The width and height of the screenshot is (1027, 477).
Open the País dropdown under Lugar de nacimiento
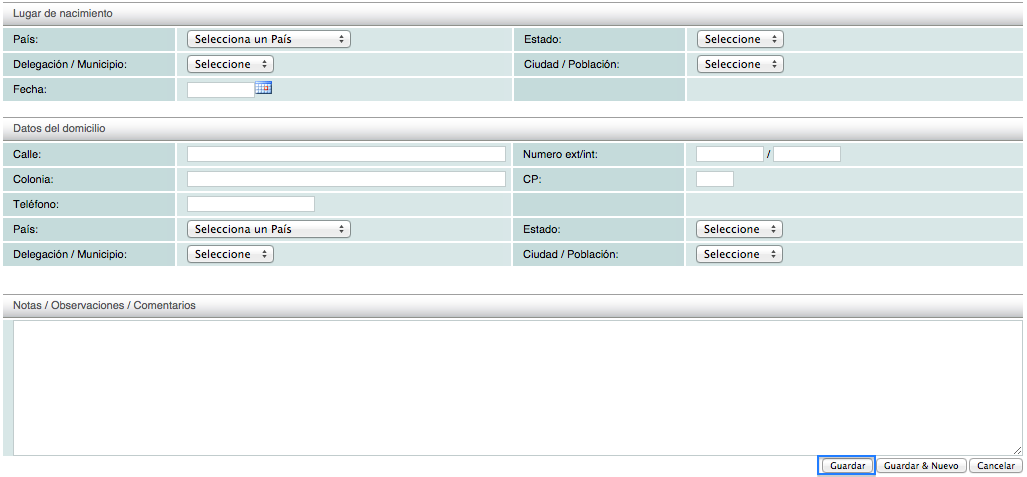pyautogui.click(x=269, y=39)
